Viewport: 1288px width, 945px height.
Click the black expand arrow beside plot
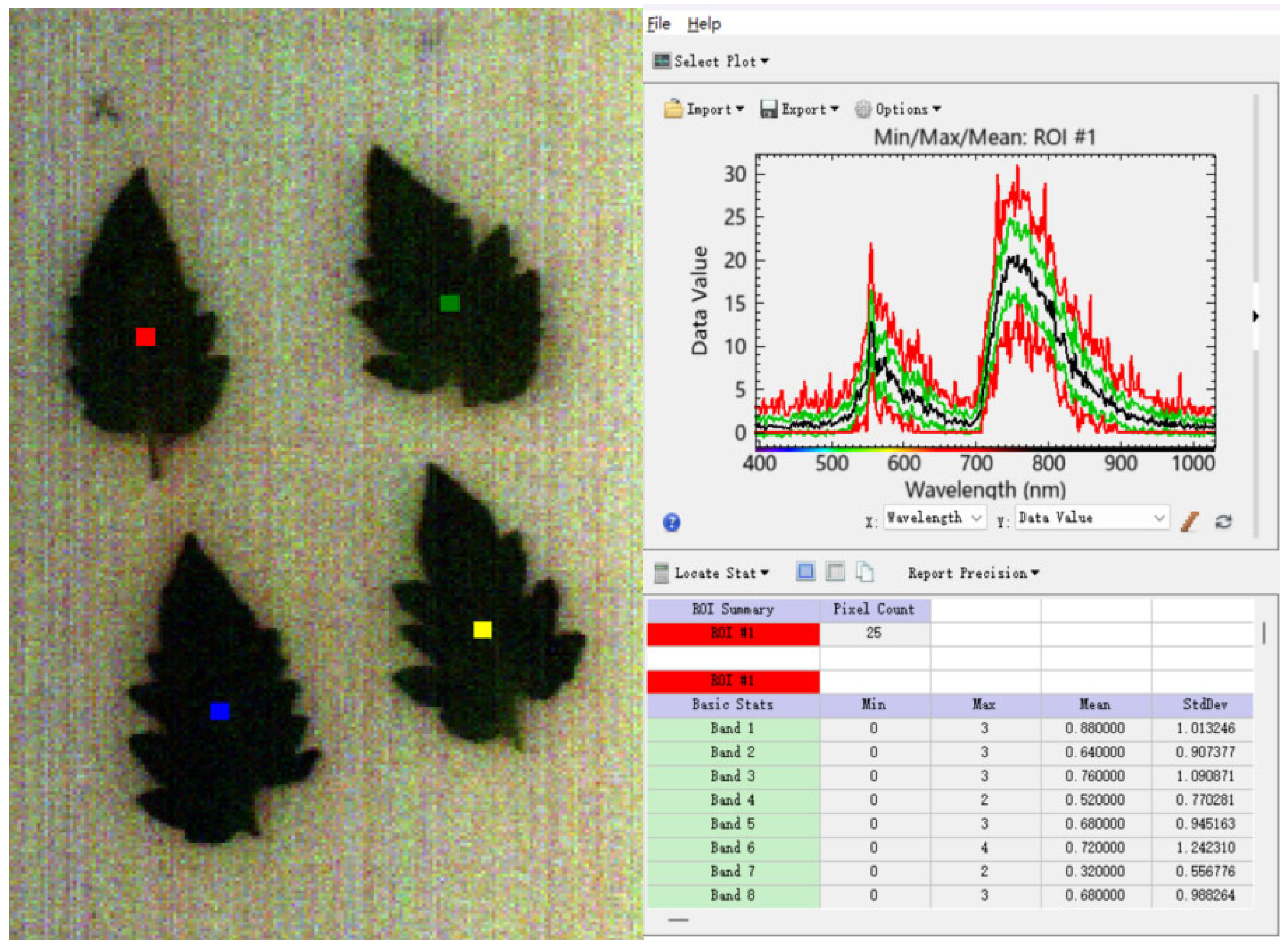click(1255, 316)
